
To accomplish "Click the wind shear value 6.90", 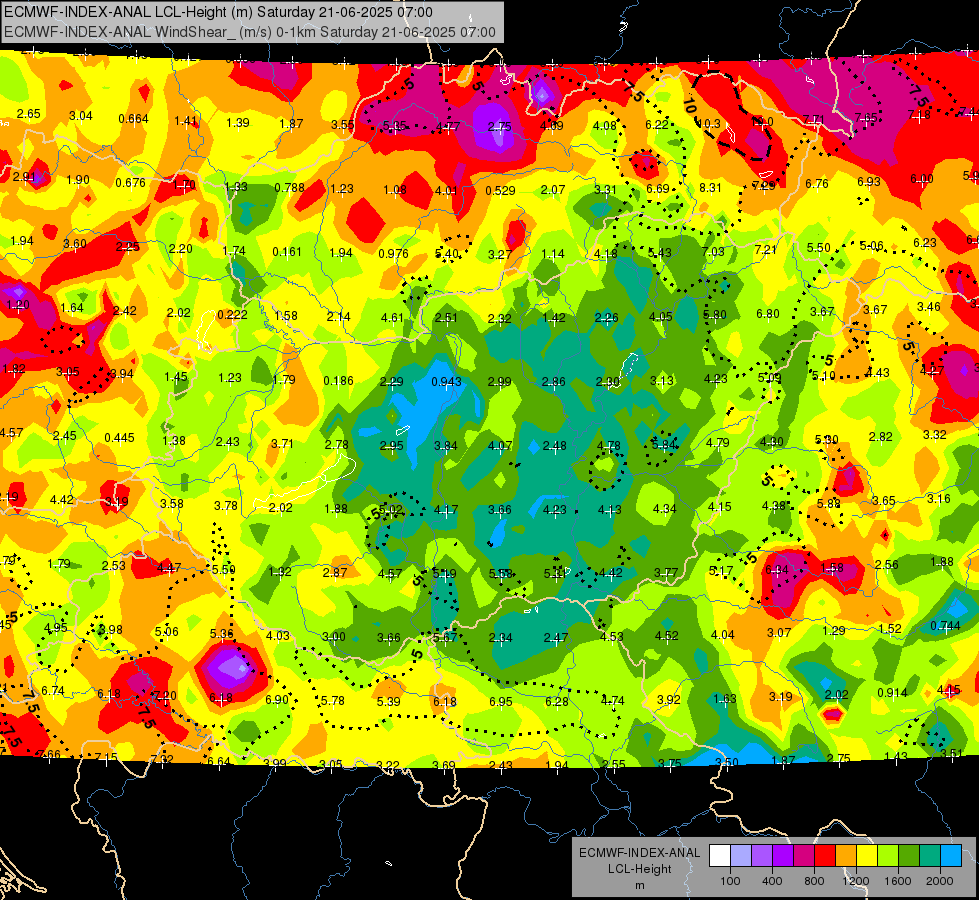I will [277, 700].
